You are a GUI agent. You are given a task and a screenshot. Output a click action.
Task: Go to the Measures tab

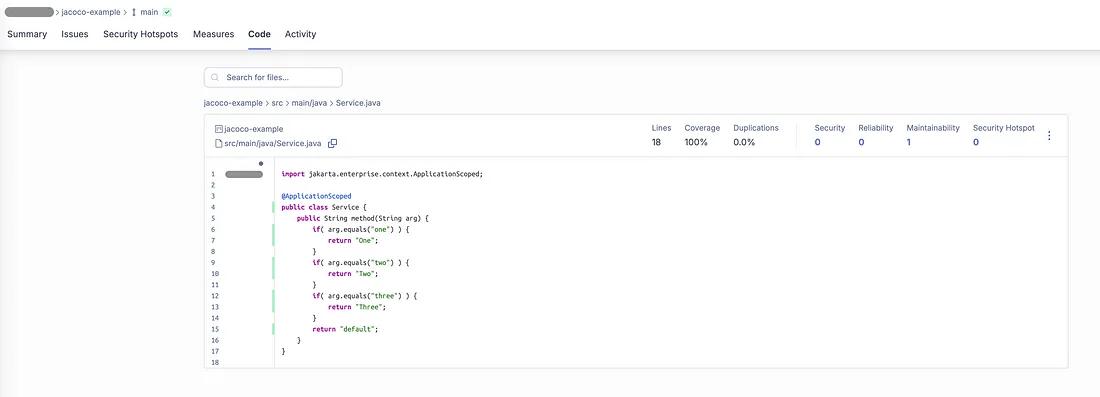[213, 34]
